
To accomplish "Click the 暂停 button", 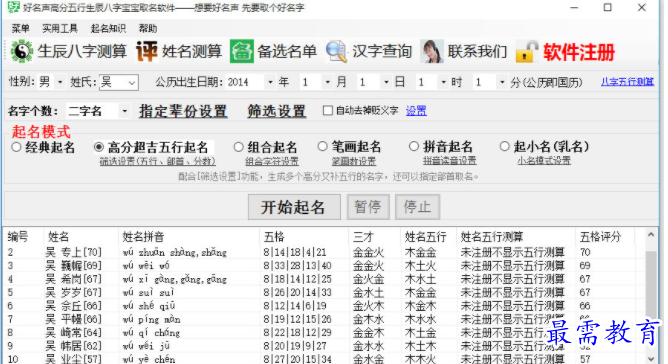I will [x=368, y=207].
